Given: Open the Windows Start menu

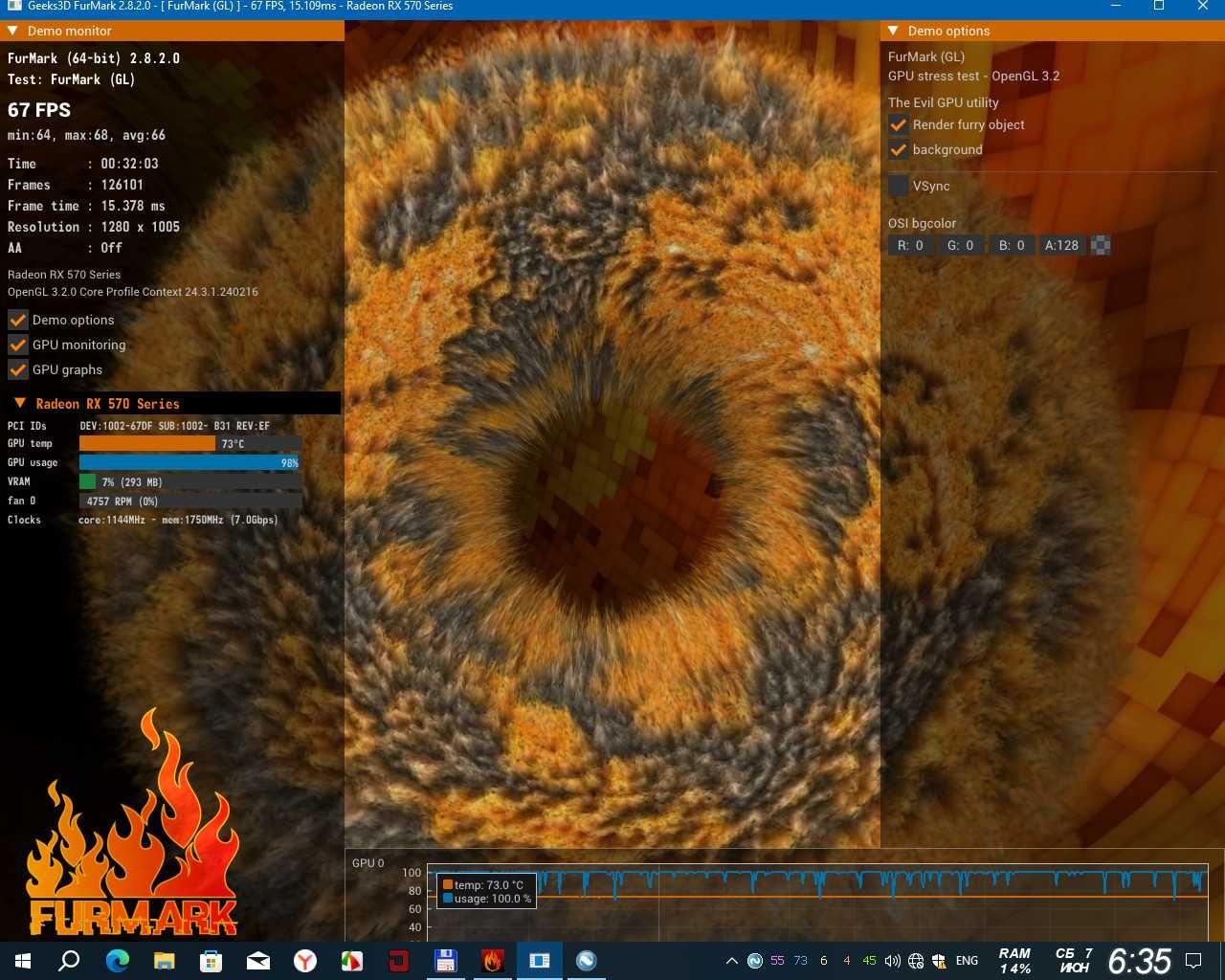Looking at the screenshot, I should coord(23,960).
